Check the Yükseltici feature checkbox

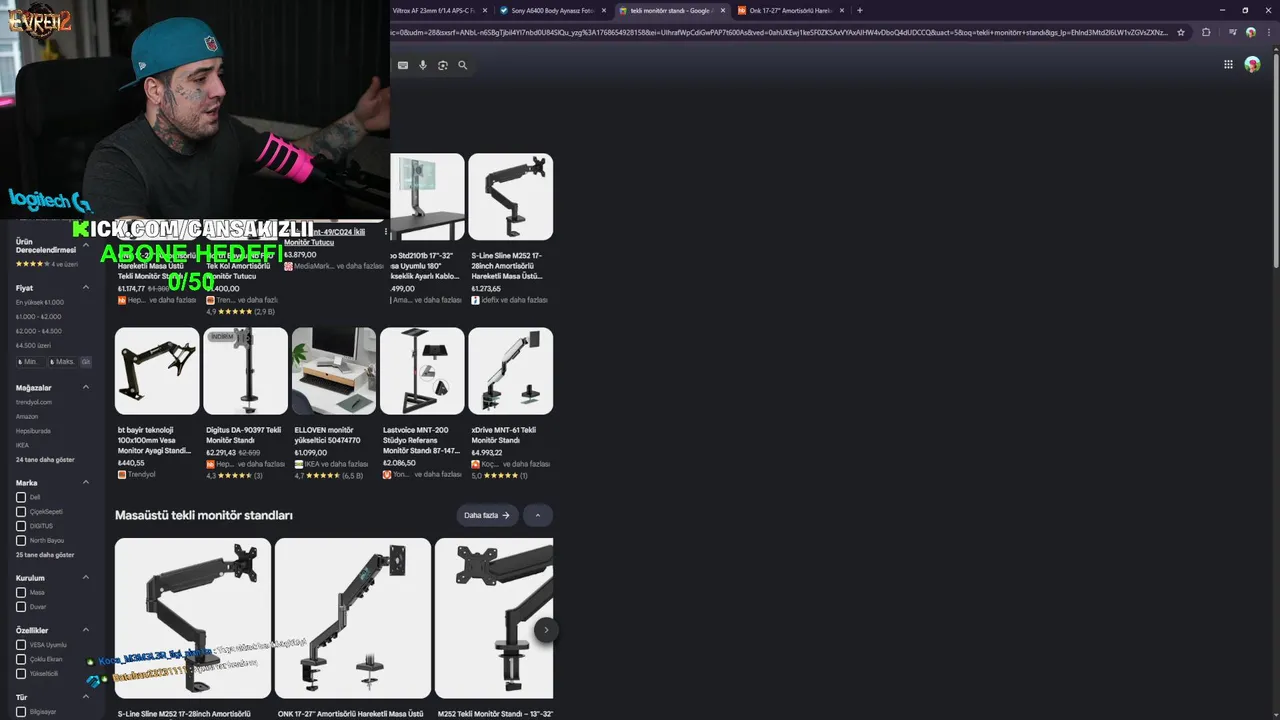pyautogui.click(x=21, y=674)
